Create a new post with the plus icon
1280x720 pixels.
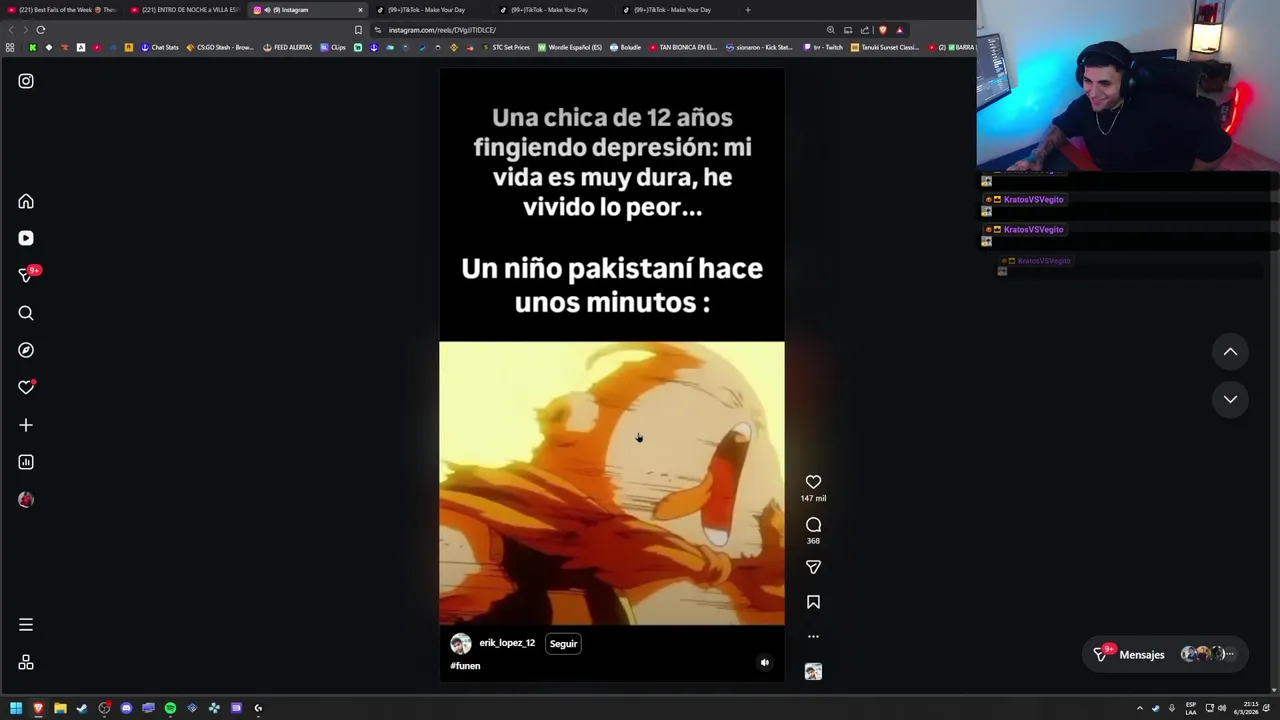pos(26,425)
